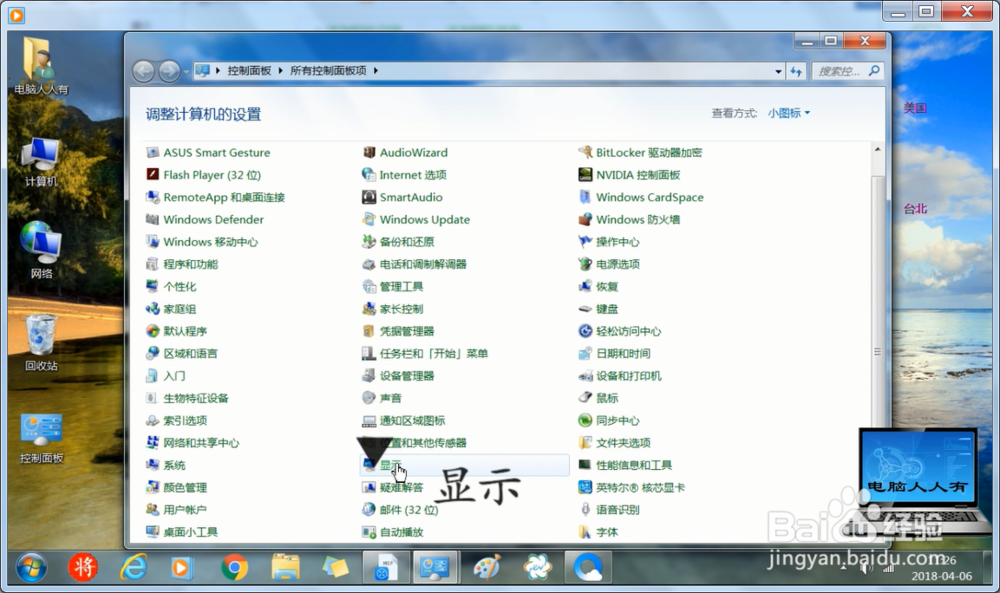Click the 搜索控制面板 search field

(848, 71)
